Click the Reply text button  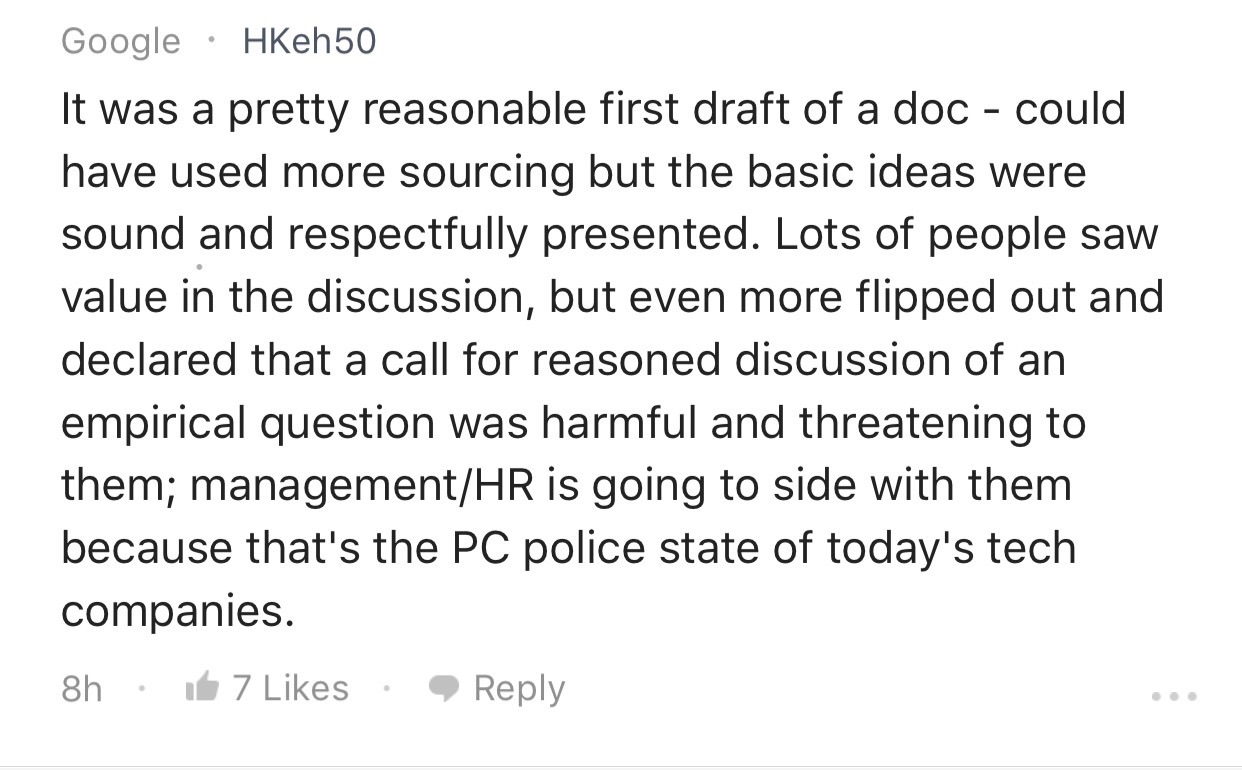pyautogui.click(x=519, y=689)
